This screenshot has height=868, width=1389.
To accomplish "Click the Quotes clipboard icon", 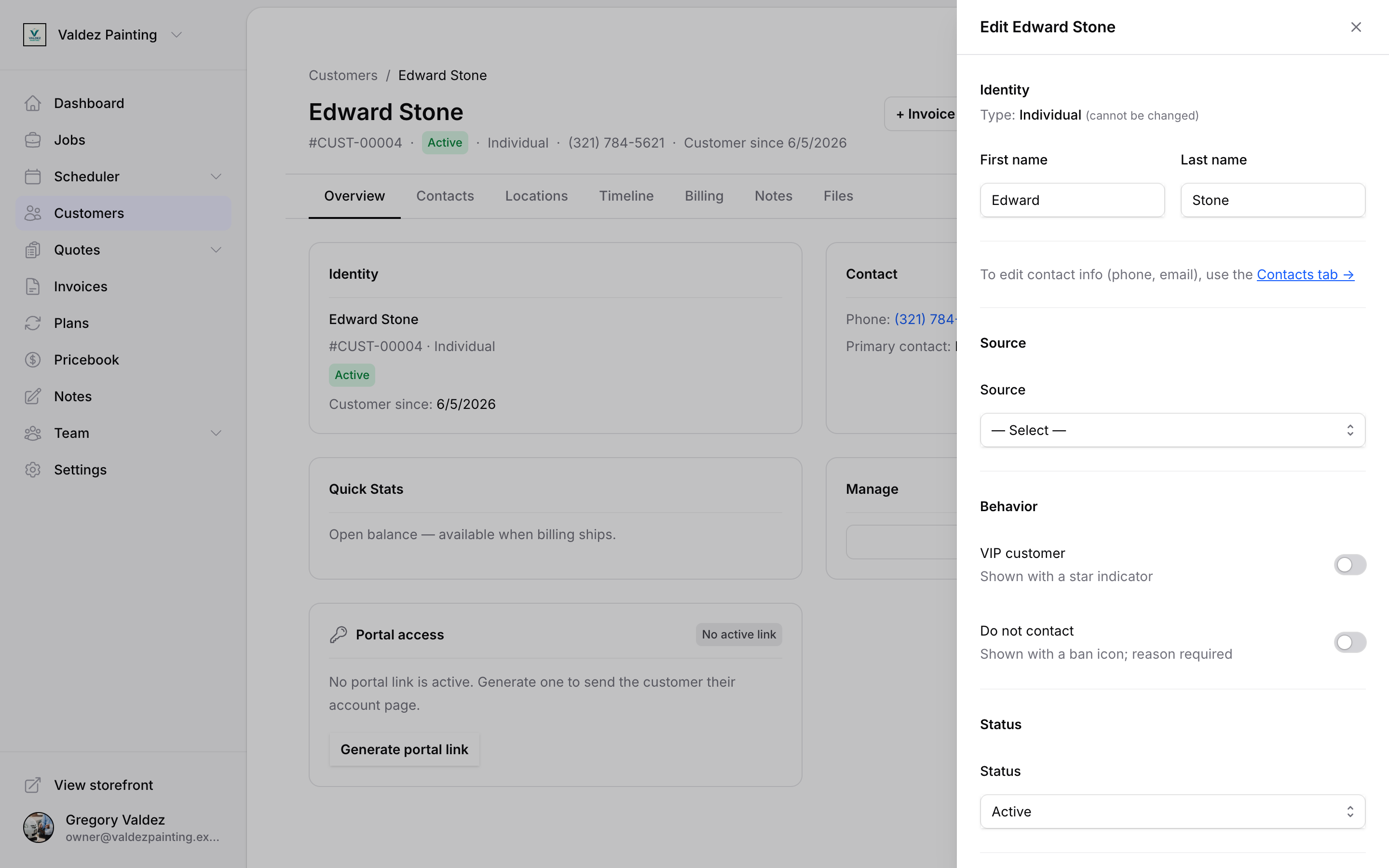I will [33, 250].
